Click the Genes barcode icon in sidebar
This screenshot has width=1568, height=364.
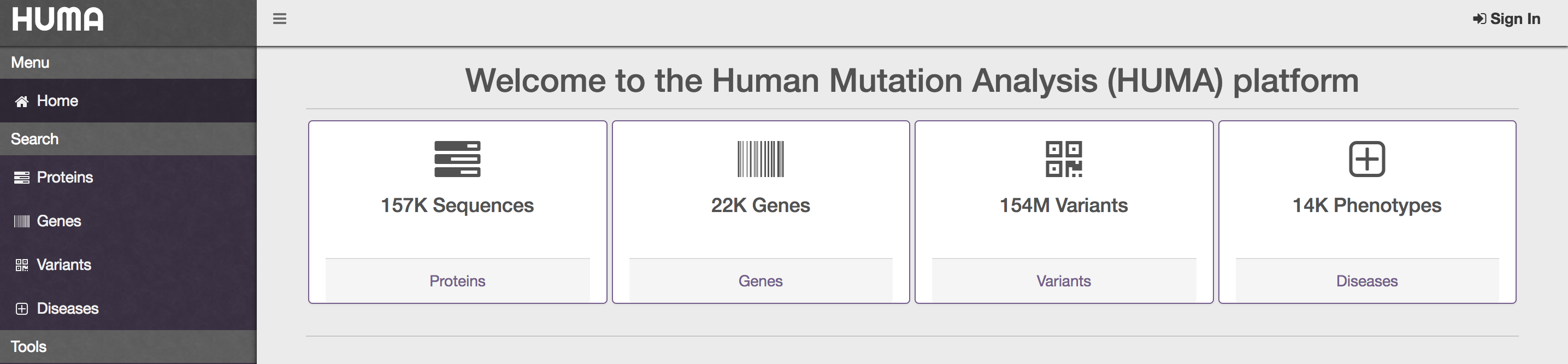click(22, 221)
